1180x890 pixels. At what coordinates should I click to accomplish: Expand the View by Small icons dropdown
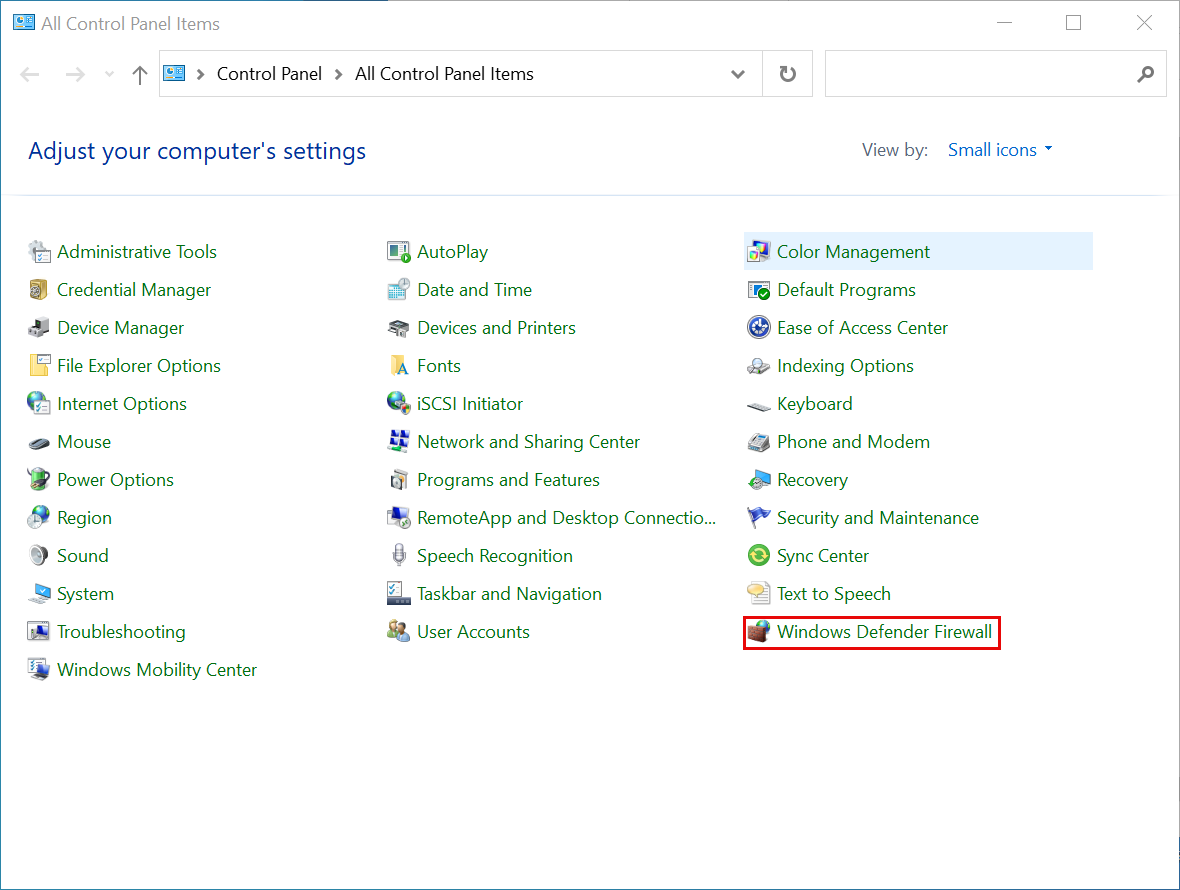[1000, 150]
